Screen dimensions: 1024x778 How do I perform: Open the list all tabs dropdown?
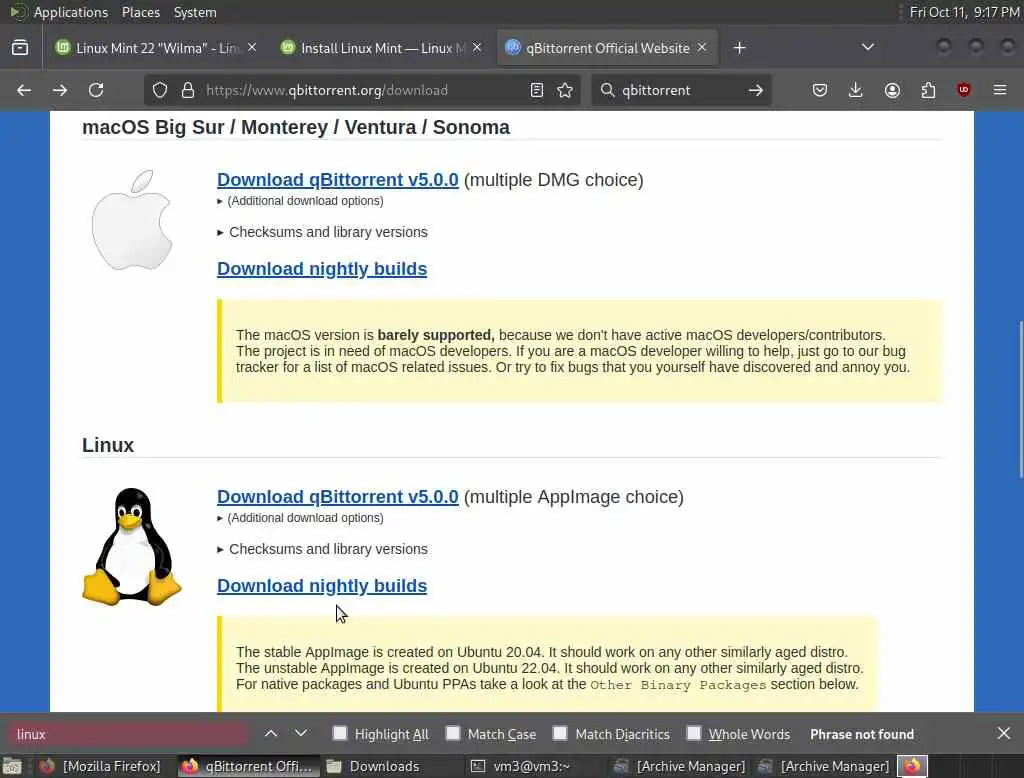868,47
